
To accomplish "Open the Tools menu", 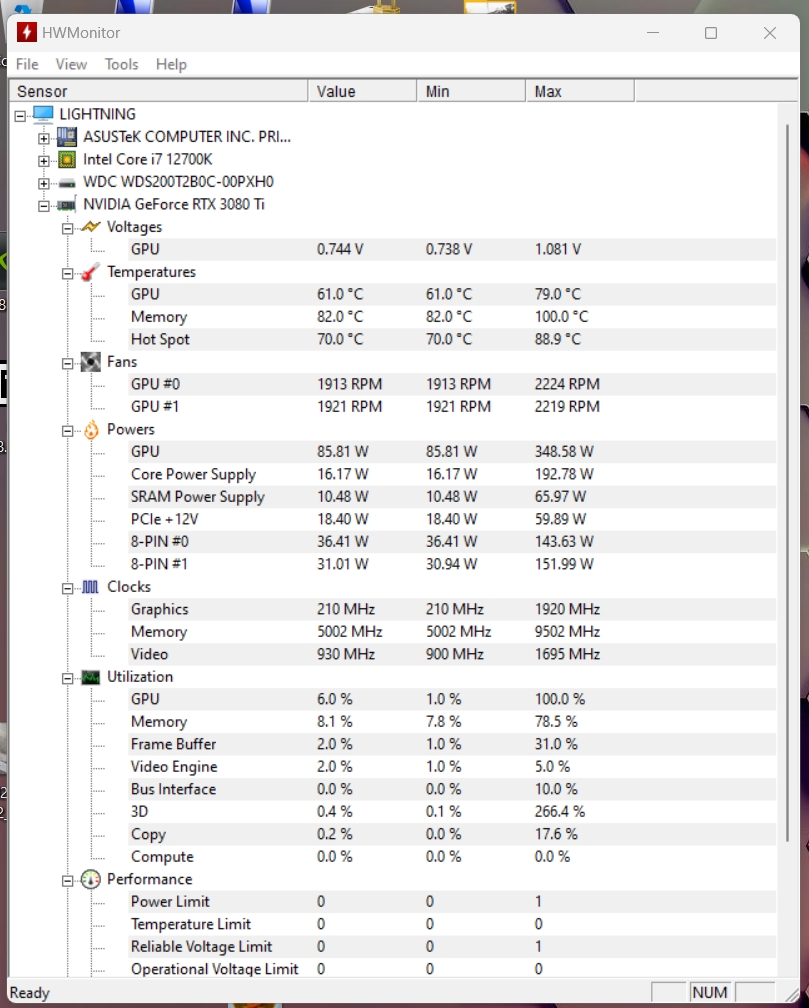I will 121,64.
